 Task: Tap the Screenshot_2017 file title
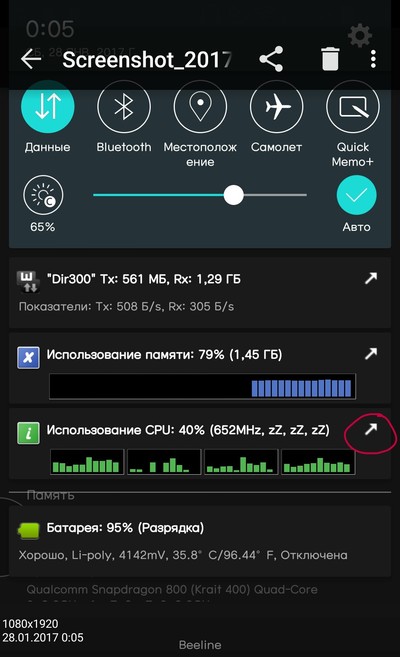click(x=147, y=60)
